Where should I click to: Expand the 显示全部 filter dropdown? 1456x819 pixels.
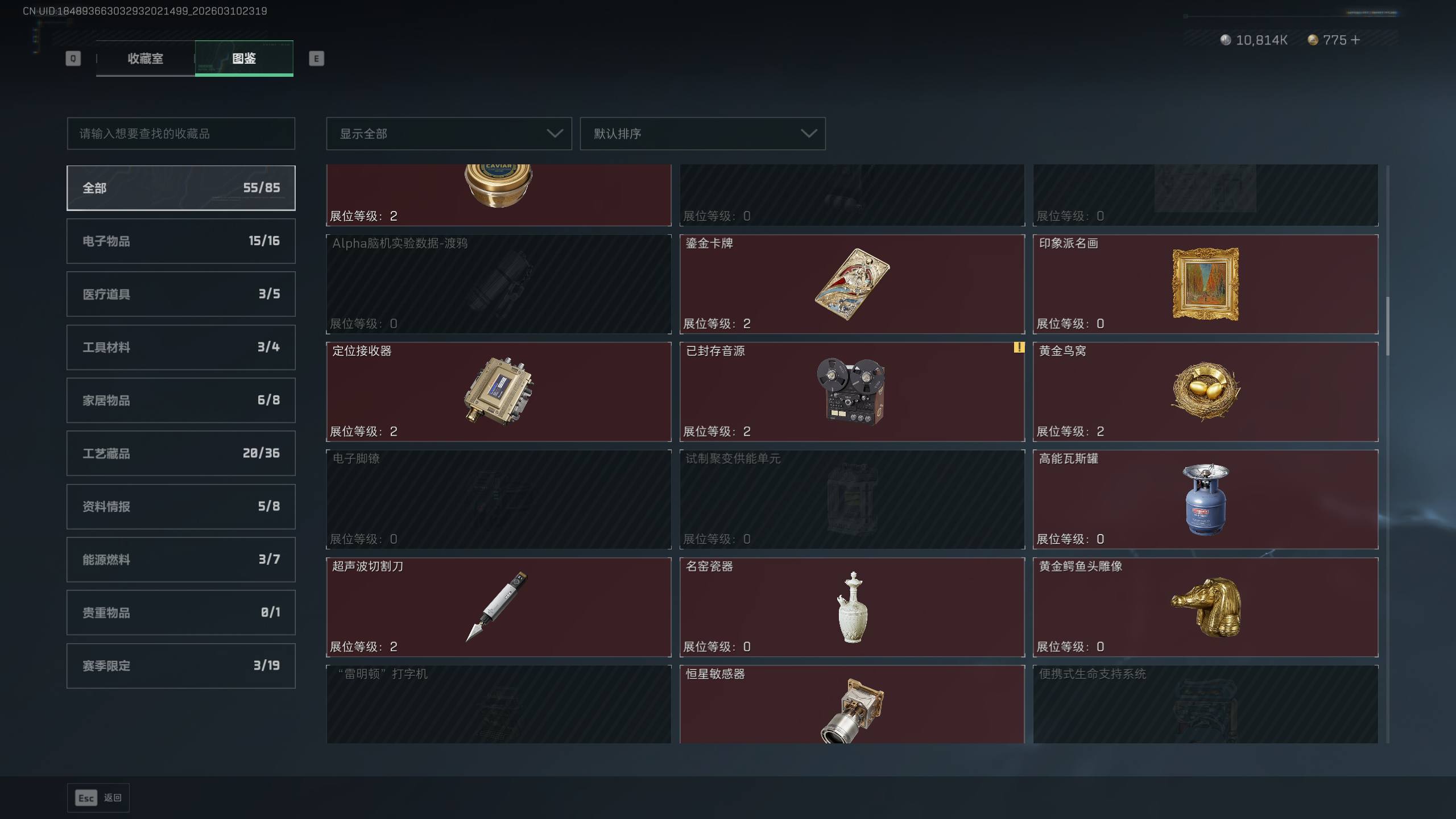pyautogui.click(x=449, y=134)
